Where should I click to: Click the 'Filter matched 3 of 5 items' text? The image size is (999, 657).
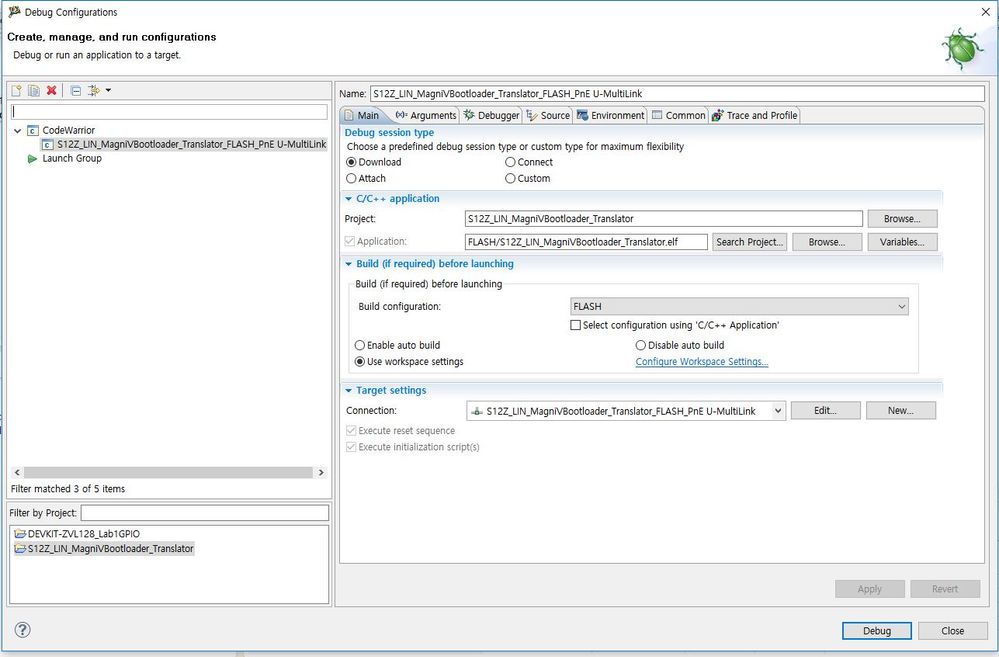[68, 489]
